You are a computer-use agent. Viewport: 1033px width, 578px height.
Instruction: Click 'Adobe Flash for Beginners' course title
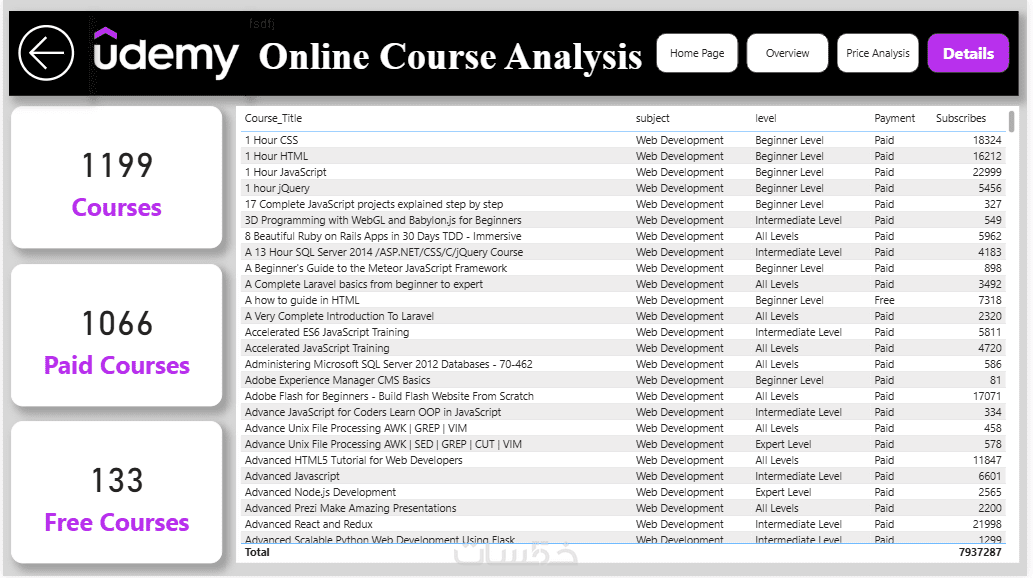[389, 396]
